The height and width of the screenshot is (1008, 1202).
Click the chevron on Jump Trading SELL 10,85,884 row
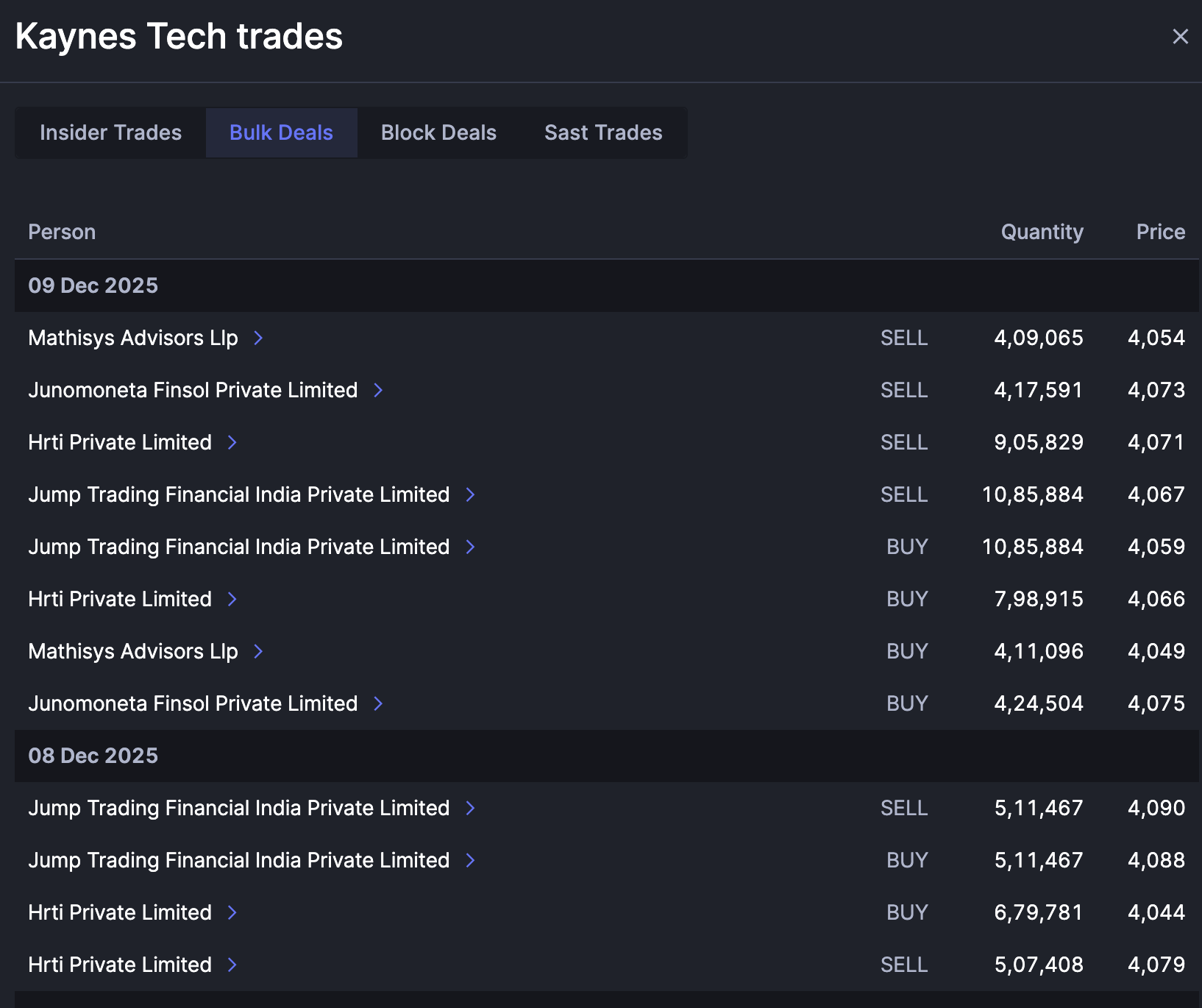click(x=471, y=494)
